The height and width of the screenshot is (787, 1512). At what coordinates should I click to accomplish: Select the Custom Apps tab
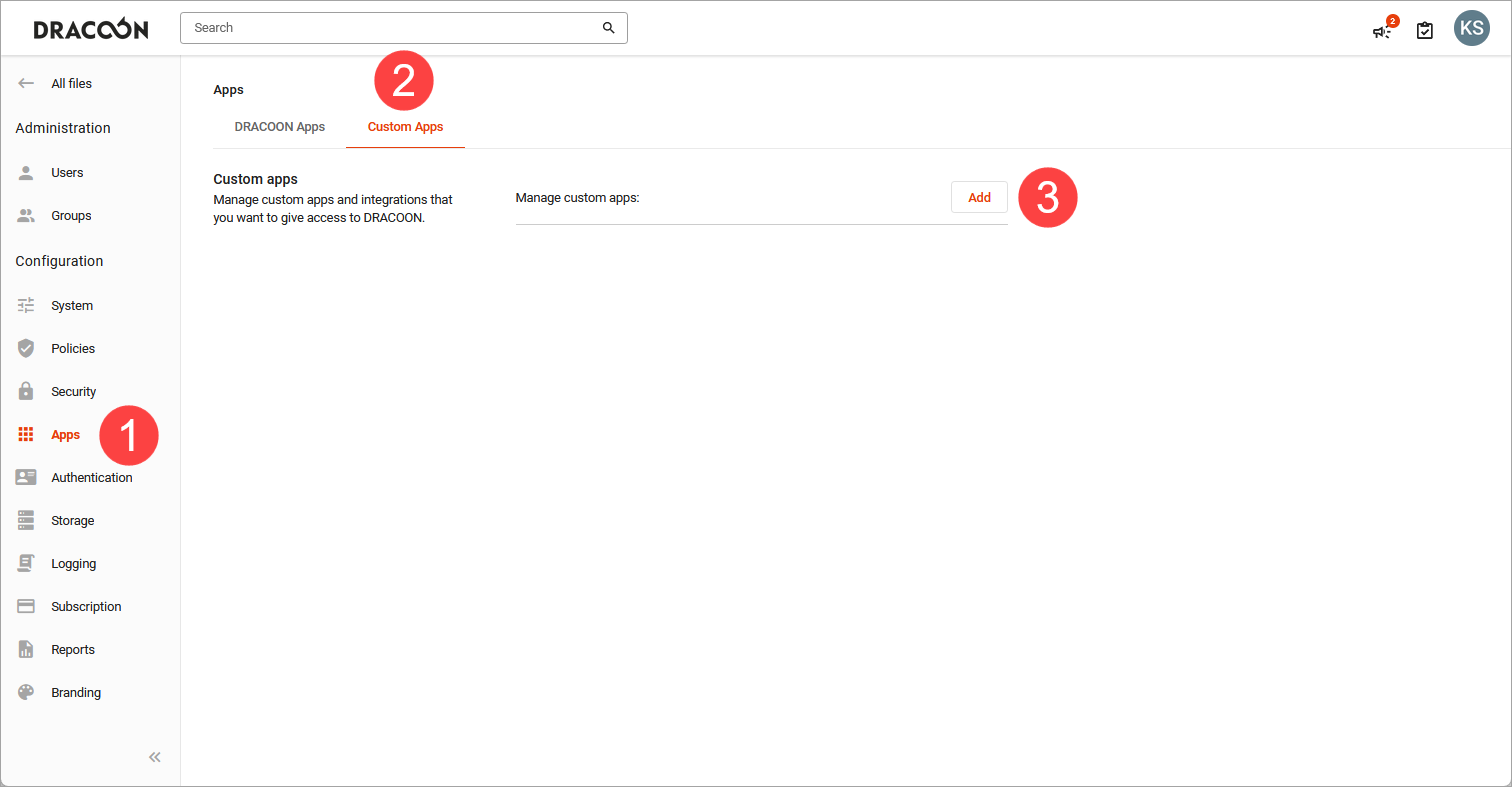(405, 127)
